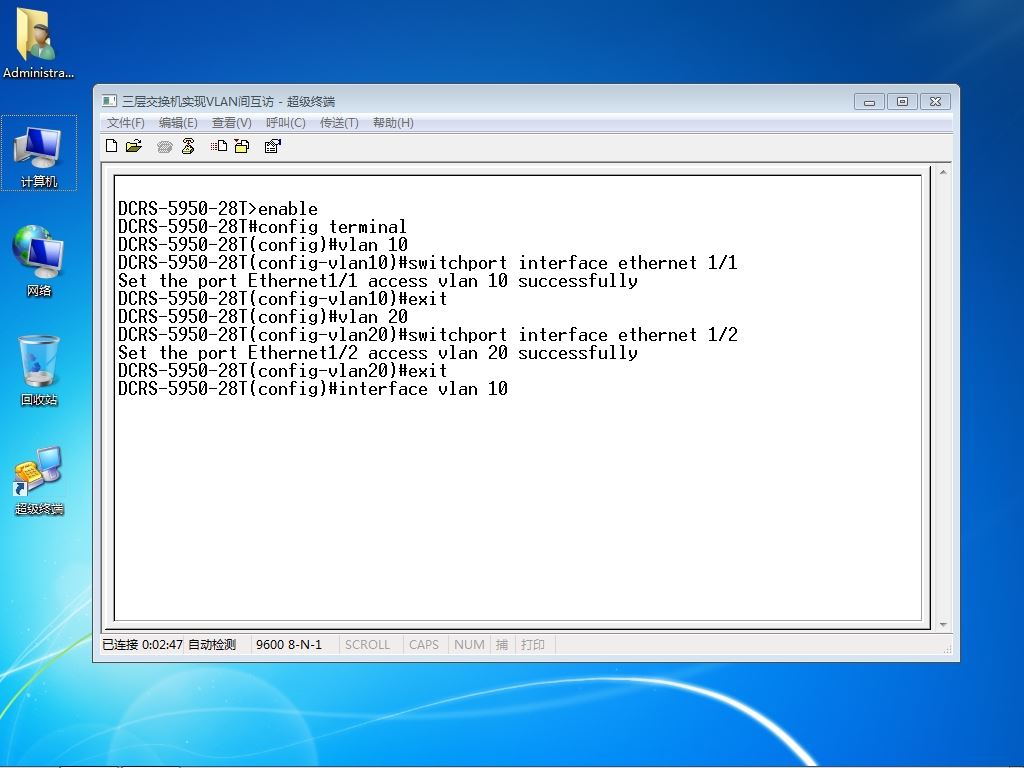Click the NUM status indicator

click(469, 645)
